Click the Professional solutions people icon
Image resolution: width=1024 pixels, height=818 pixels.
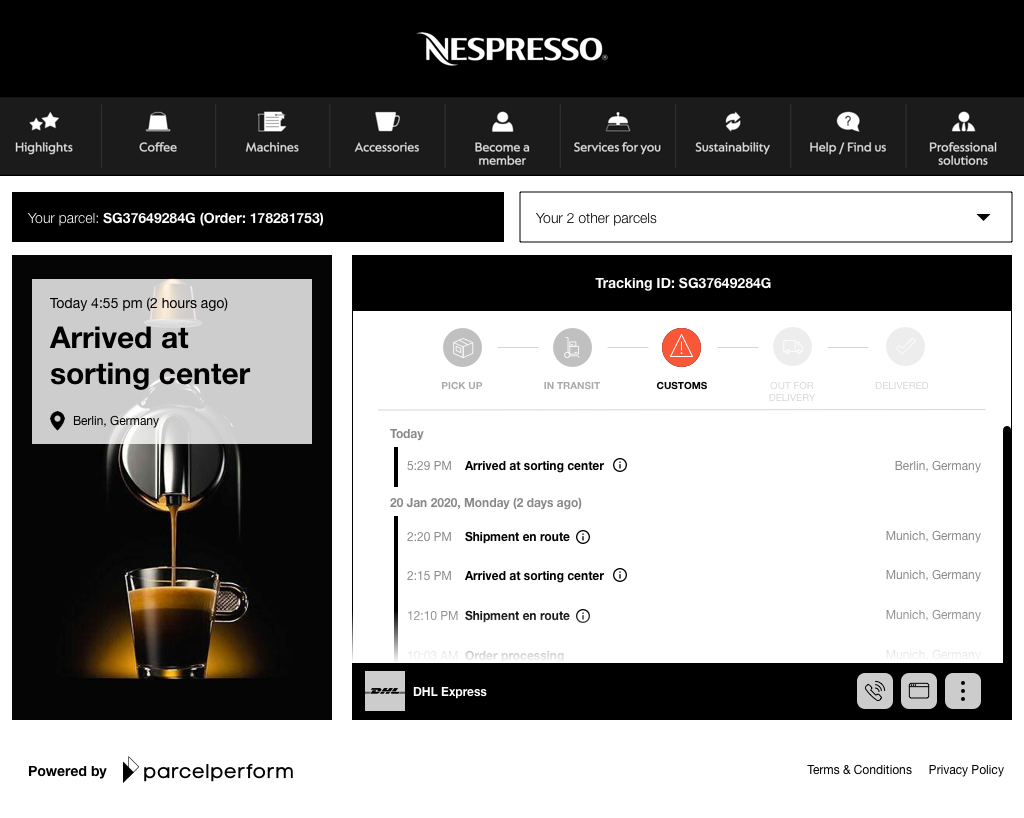963,121
